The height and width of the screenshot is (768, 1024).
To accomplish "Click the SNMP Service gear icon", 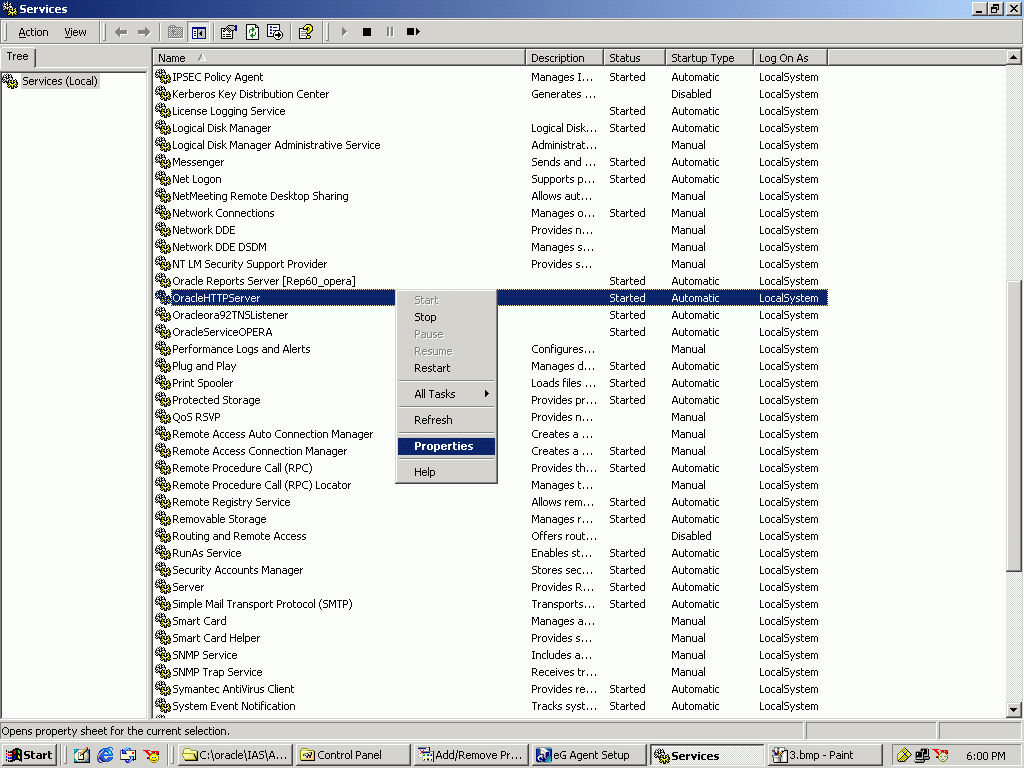I will (163, 654).
